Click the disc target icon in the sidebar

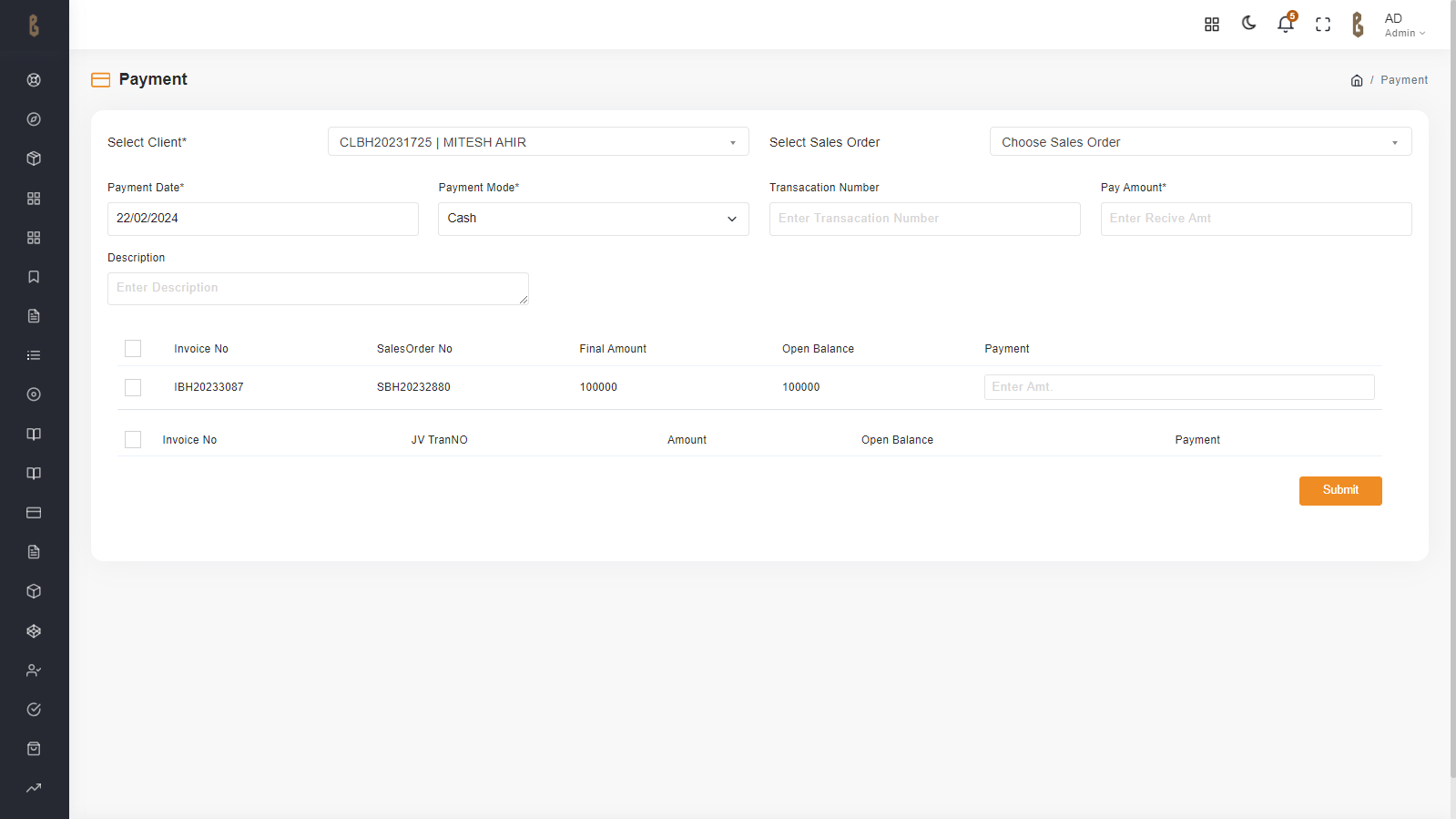coord(34,394)
